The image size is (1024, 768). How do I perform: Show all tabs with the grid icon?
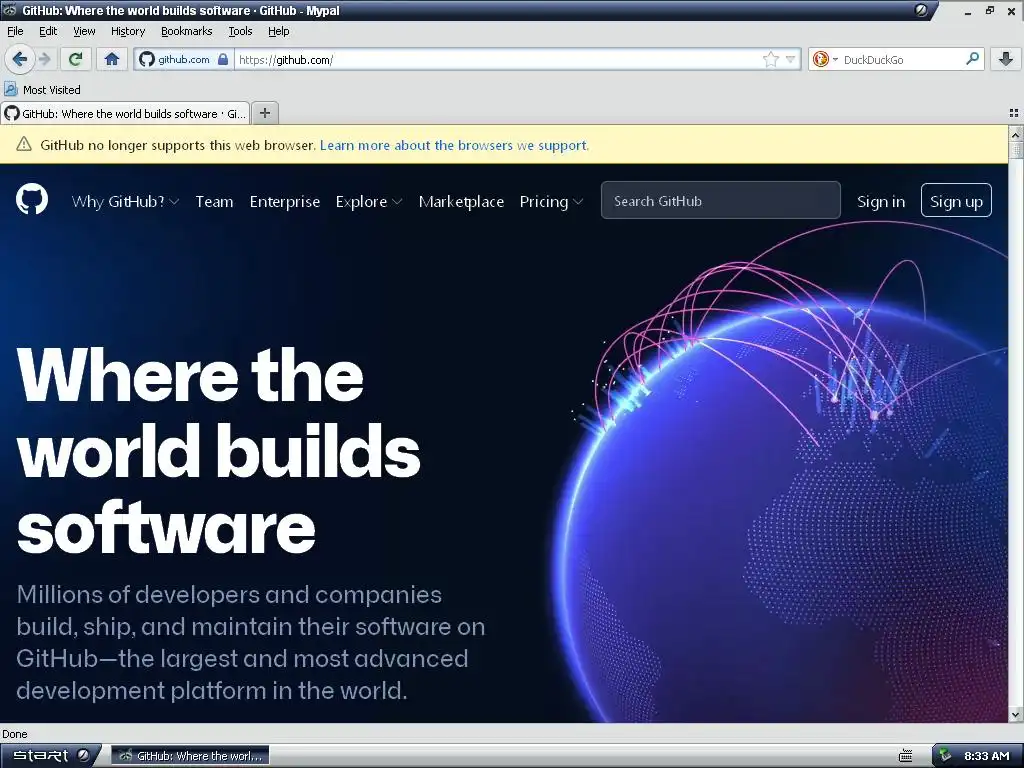click(1014, 113)
